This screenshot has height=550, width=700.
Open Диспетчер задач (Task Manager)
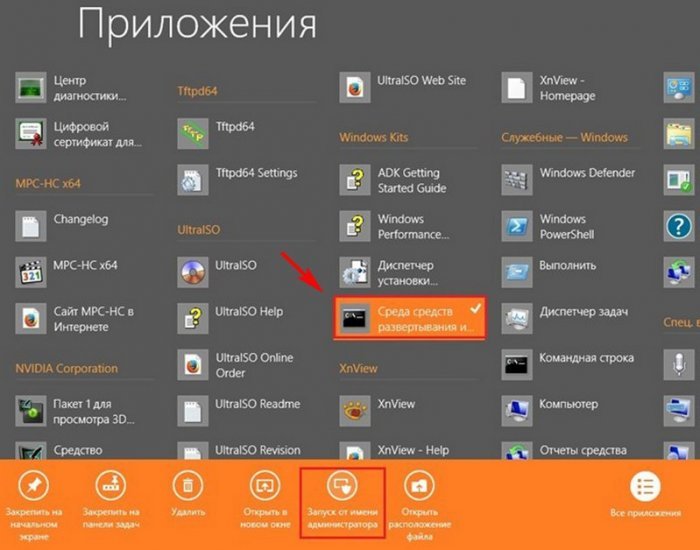point(565,319)
